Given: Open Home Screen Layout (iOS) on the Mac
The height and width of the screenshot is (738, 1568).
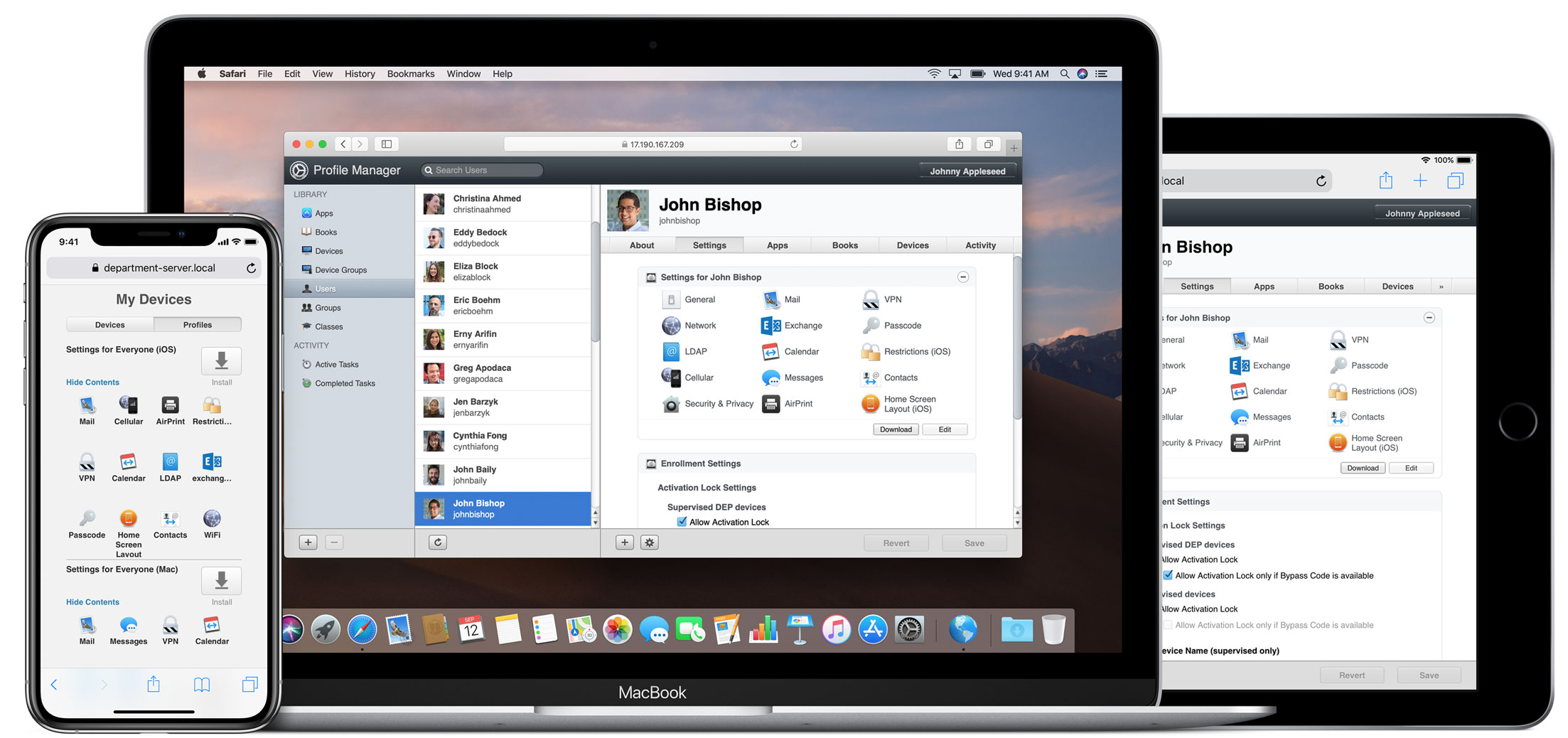Looking at the screenshot, I should 898,404.
